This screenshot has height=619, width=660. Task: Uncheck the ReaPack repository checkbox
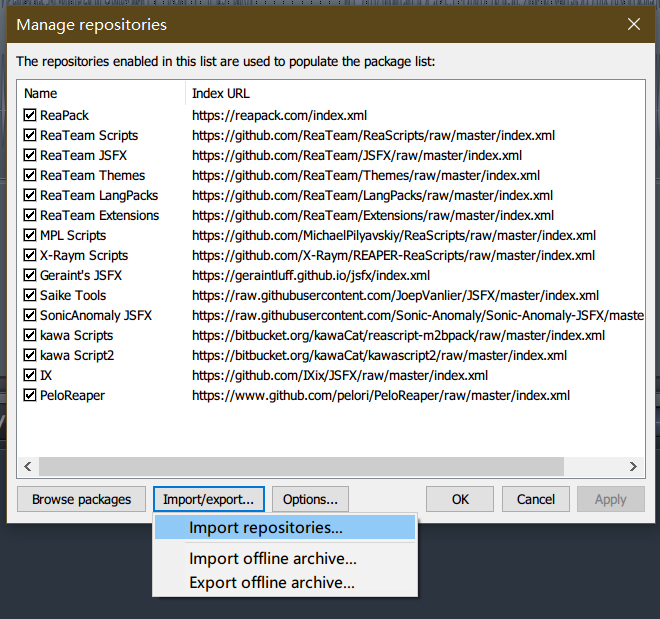tap(30, 116)
